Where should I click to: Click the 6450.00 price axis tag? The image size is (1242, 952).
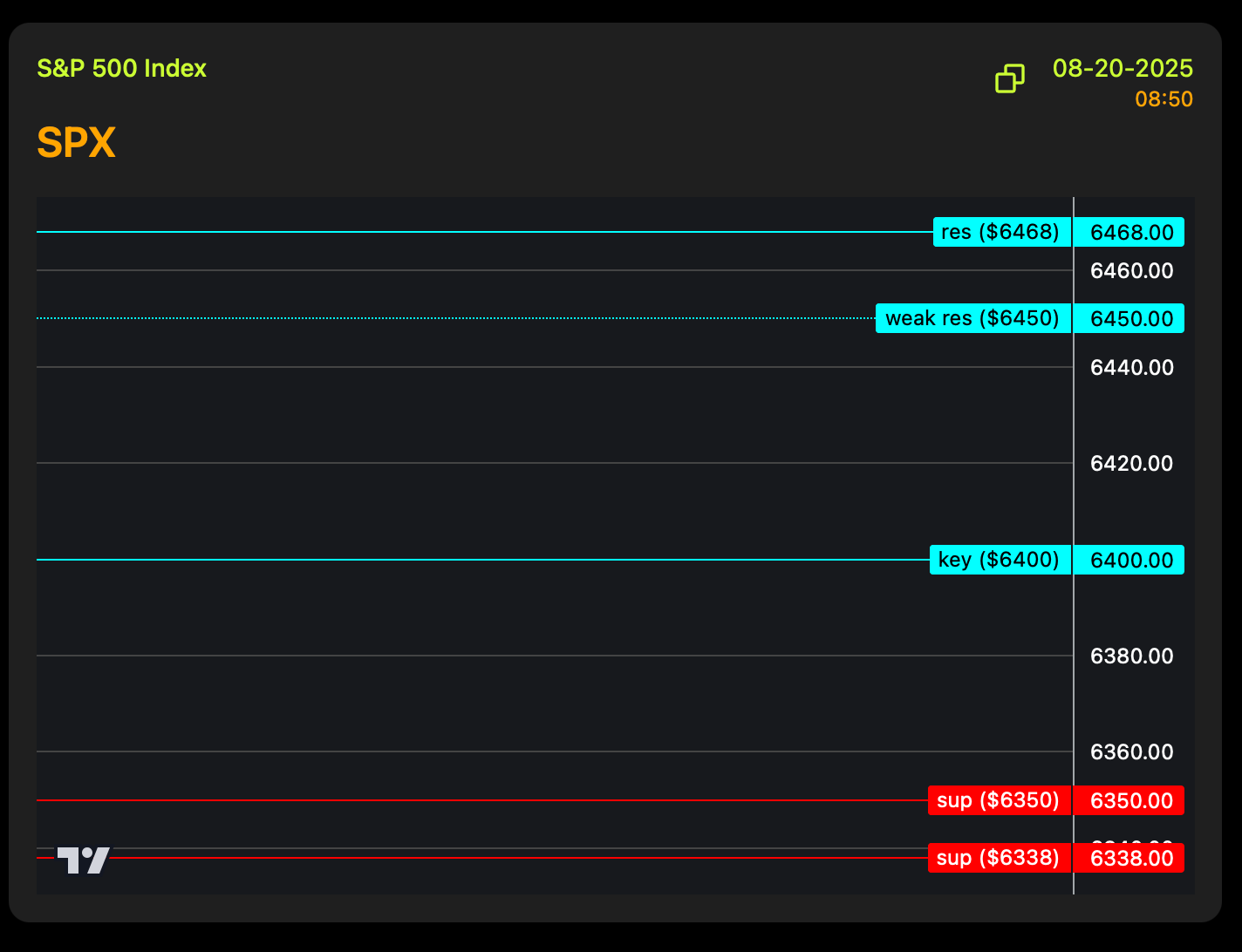tap(1129, 318)
